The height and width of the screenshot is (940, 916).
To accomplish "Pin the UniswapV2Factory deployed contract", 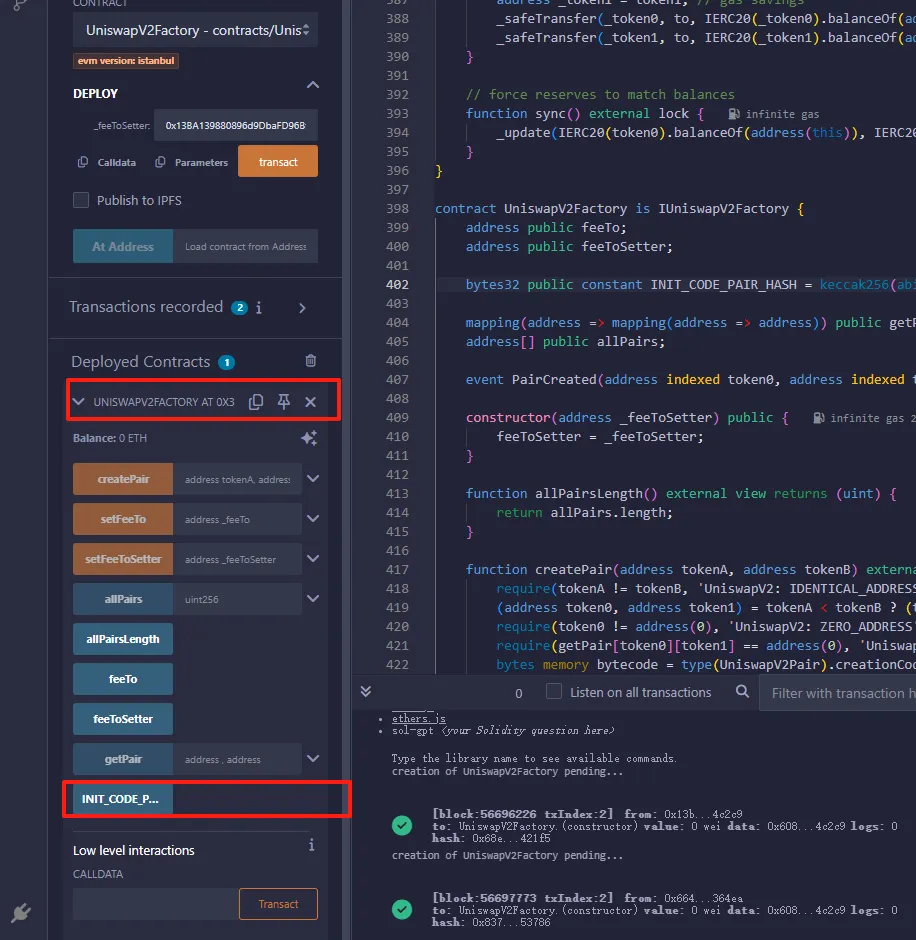I will [x=284, y=402].
